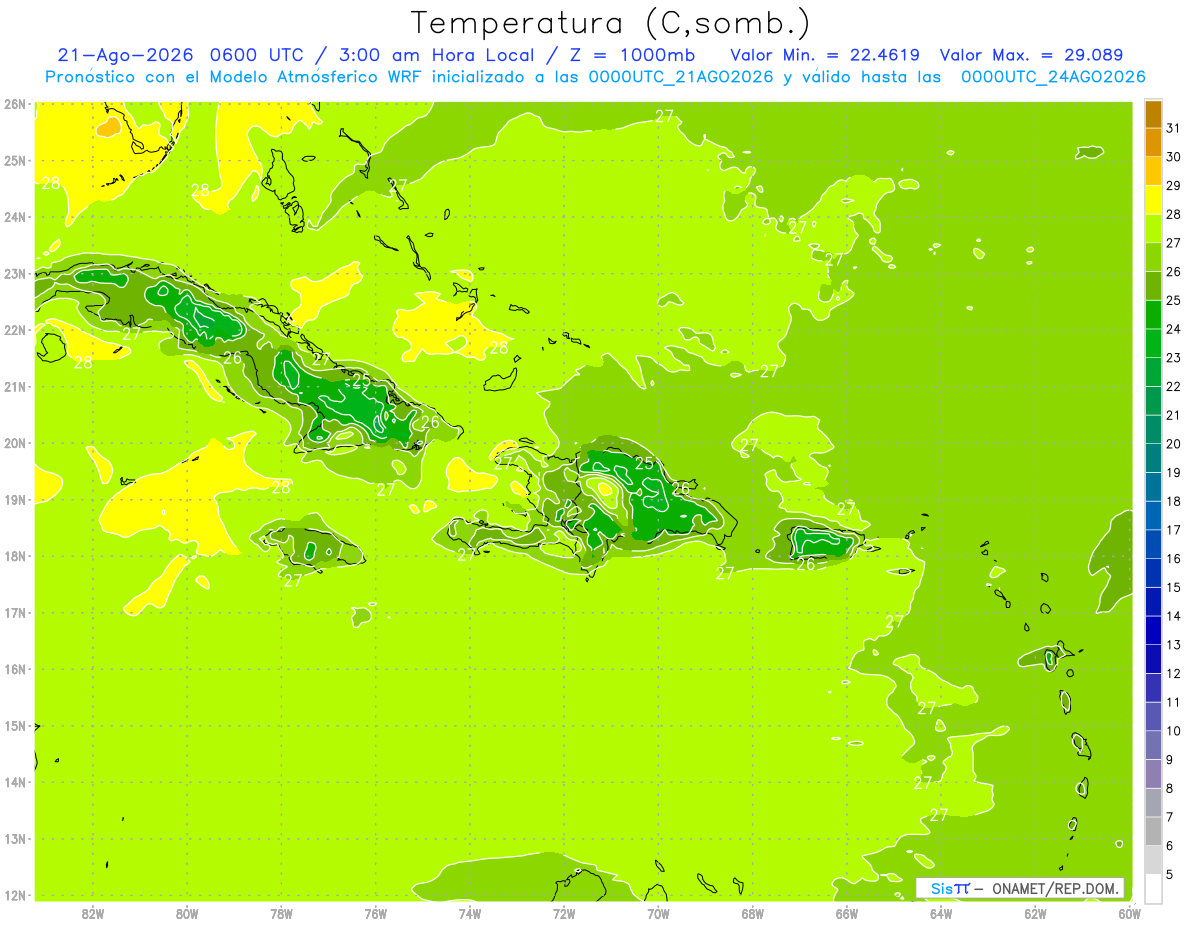Click the "22" label on the color scale
1200x927 pixels.
[1173, 386]
